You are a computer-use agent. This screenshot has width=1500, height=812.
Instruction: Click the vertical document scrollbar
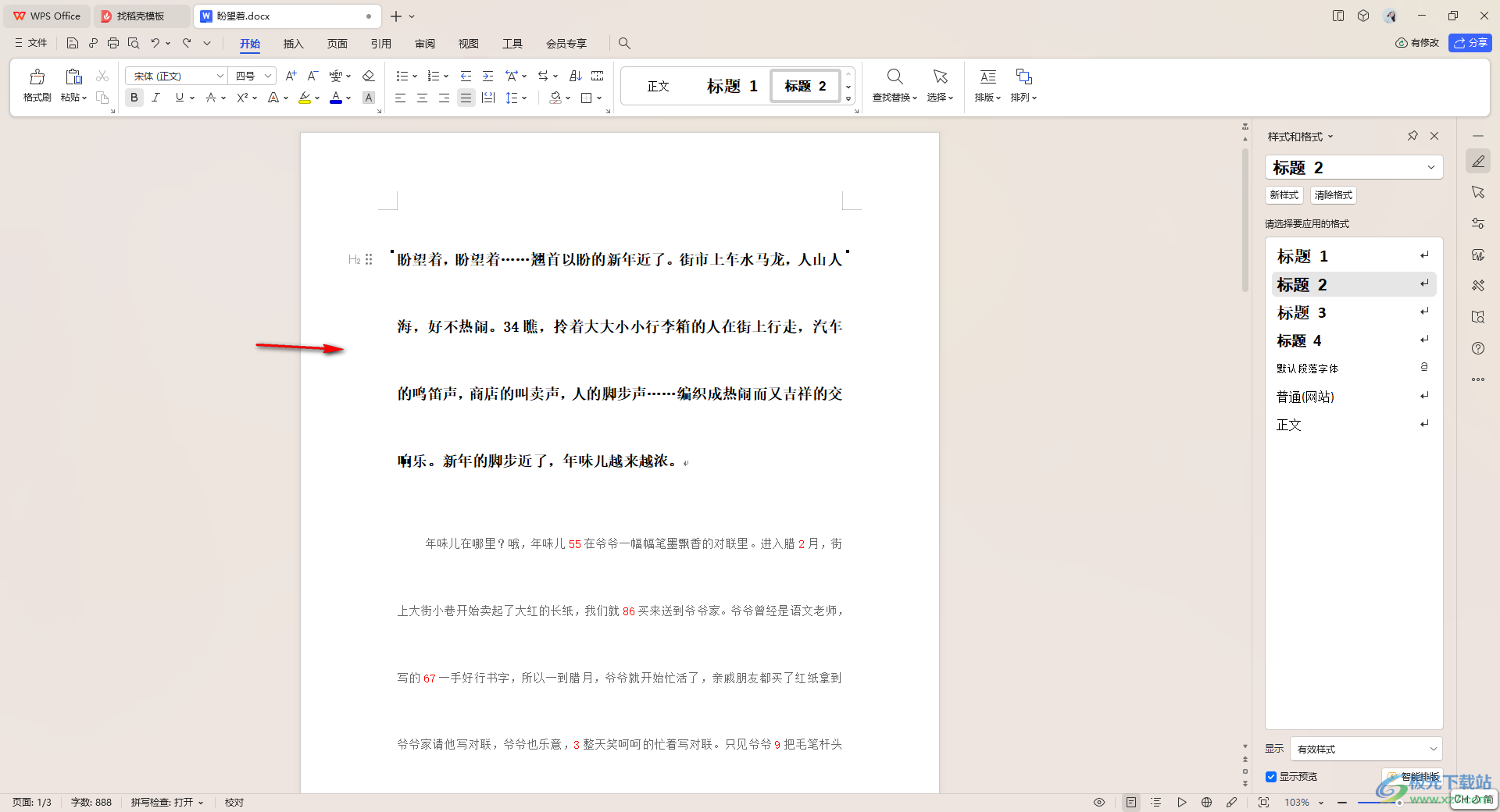coord(1245,222)
